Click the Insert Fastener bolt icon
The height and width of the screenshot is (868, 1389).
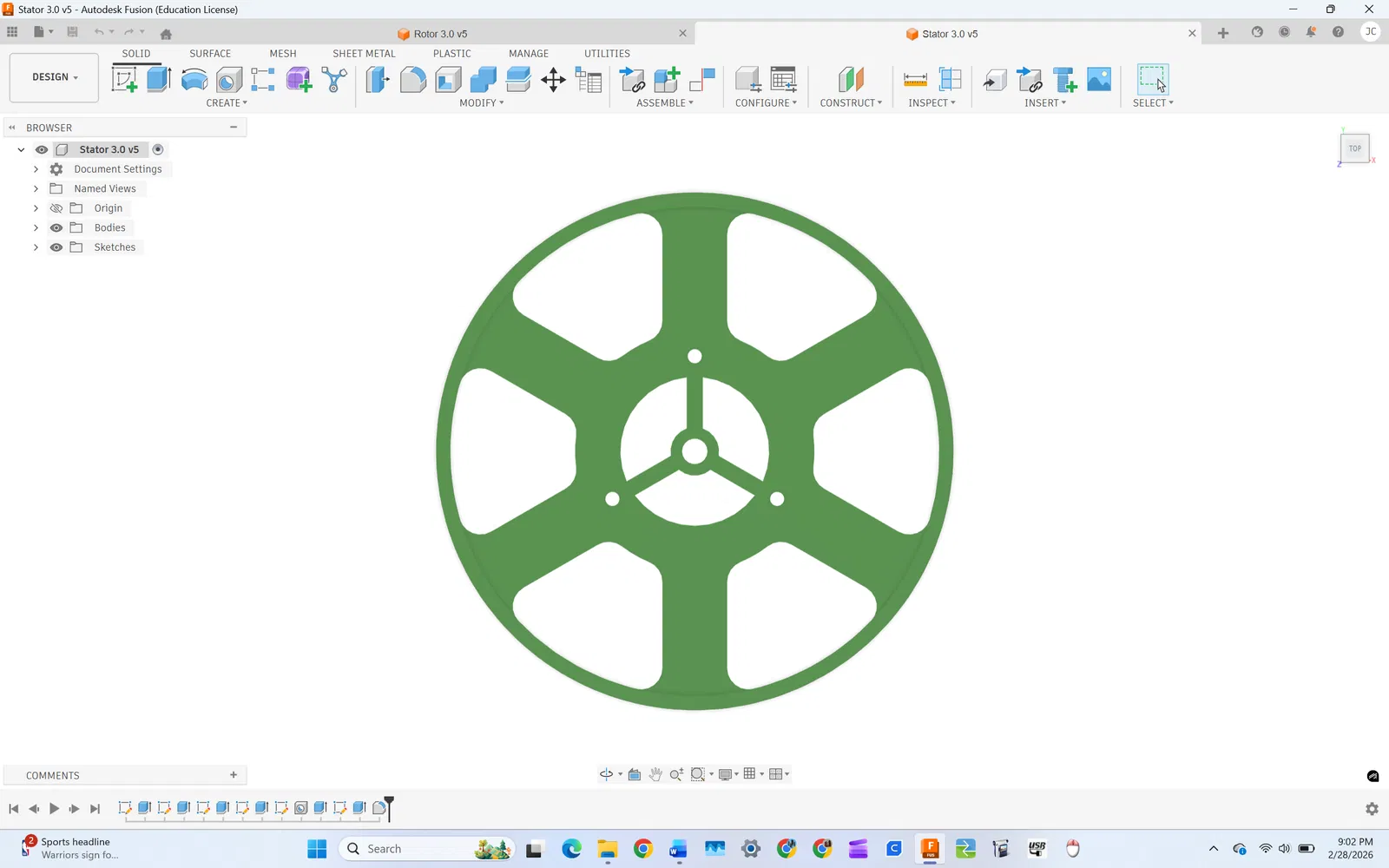point(1064,80)
